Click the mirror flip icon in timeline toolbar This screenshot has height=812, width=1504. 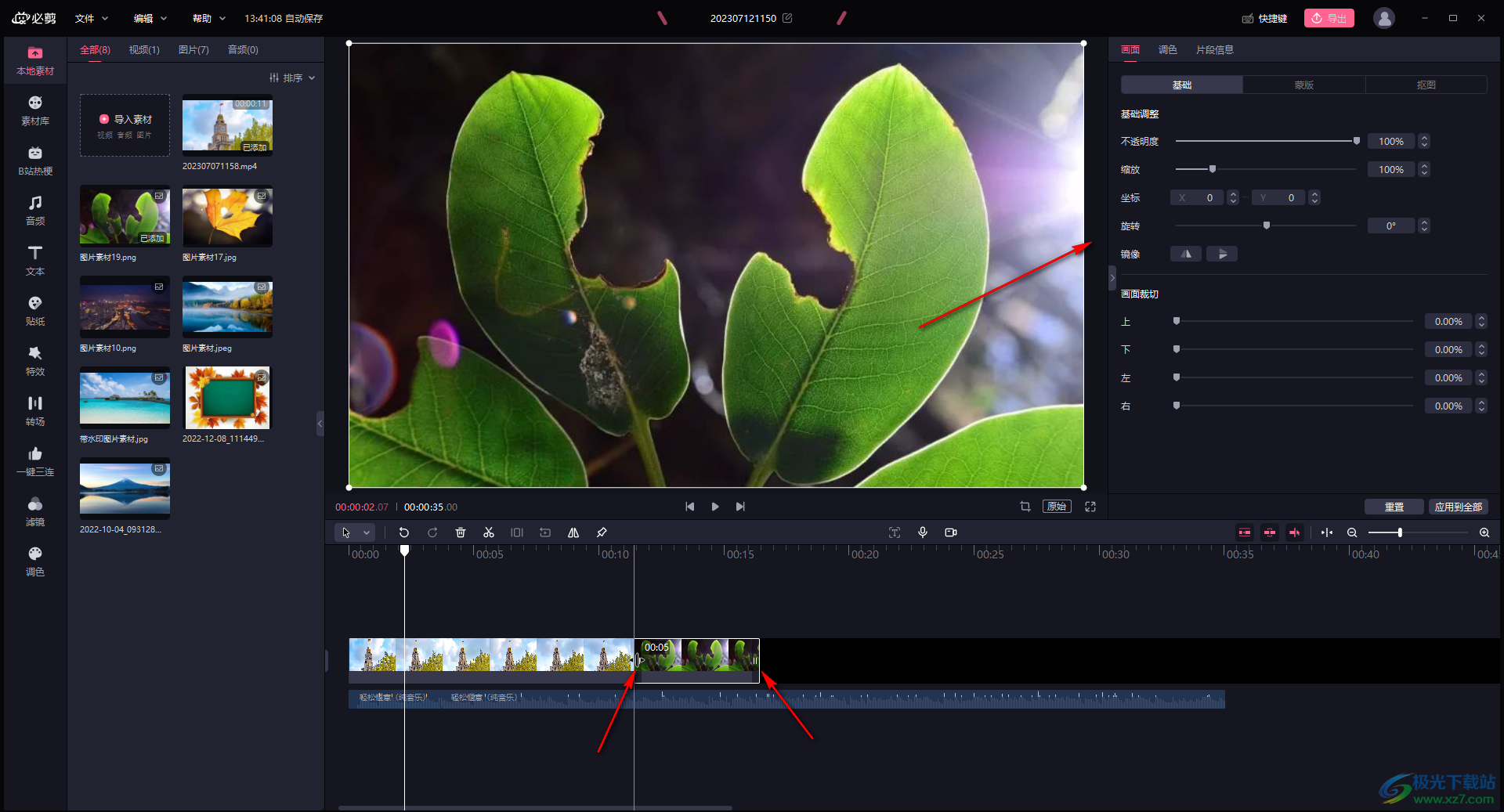point(573,532)
